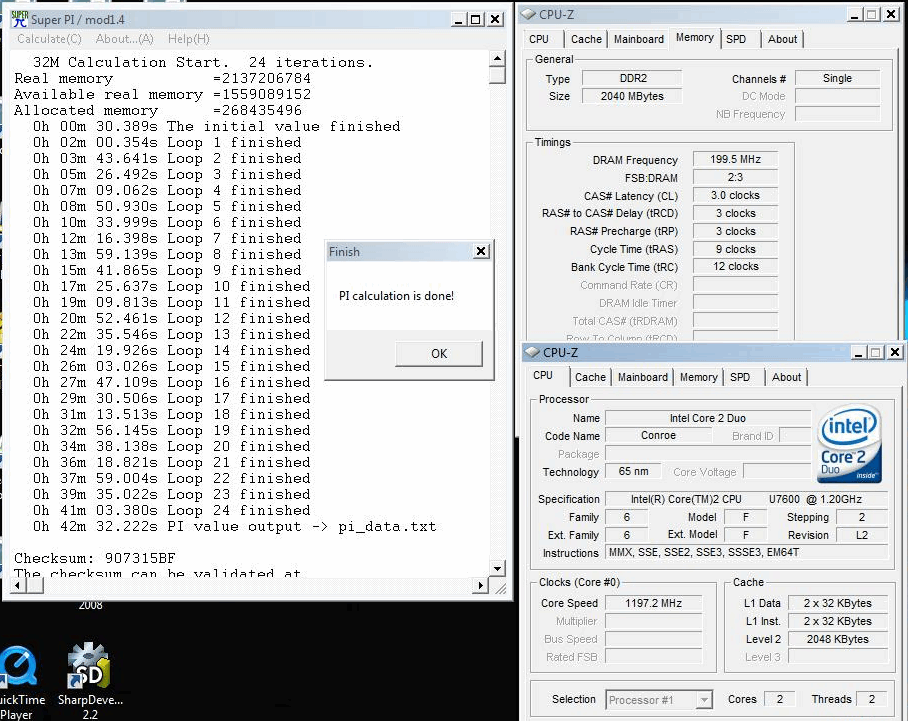This screenshot has height=721, width=908.
Task: Click the Size 2040 MBytes field
Action: [x=632, y=96]
